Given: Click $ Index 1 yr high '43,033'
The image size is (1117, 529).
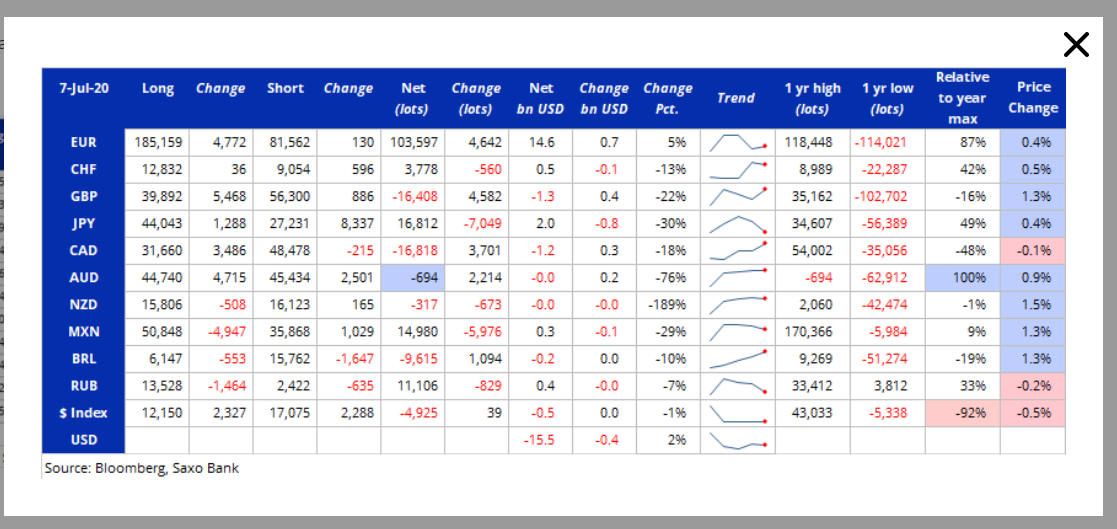Looking at the screenshot, I should tap(812, 413).
